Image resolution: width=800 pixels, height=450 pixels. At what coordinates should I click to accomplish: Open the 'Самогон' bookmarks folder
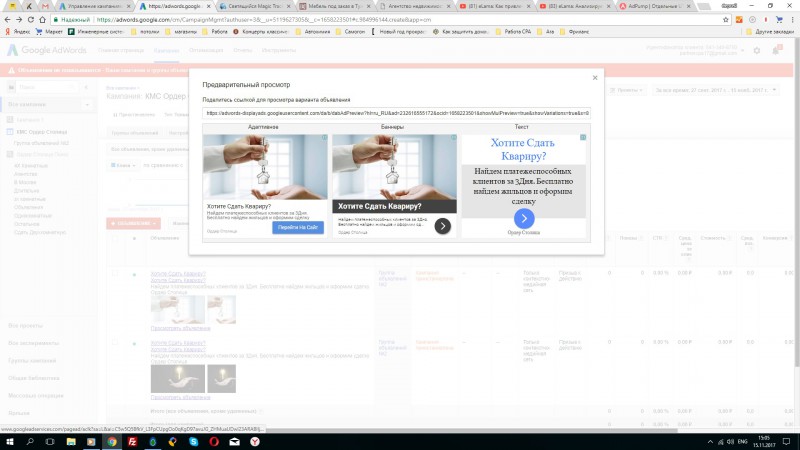351,32
